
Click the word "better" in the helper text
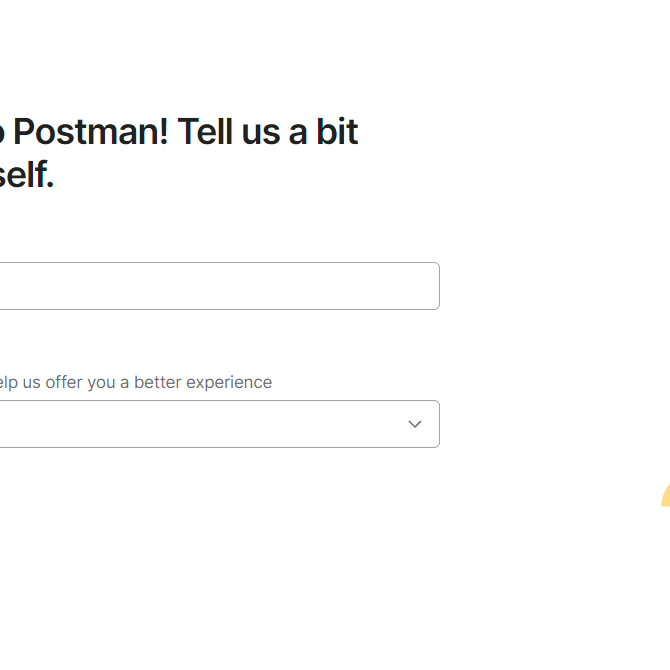(x=158, y=382)
